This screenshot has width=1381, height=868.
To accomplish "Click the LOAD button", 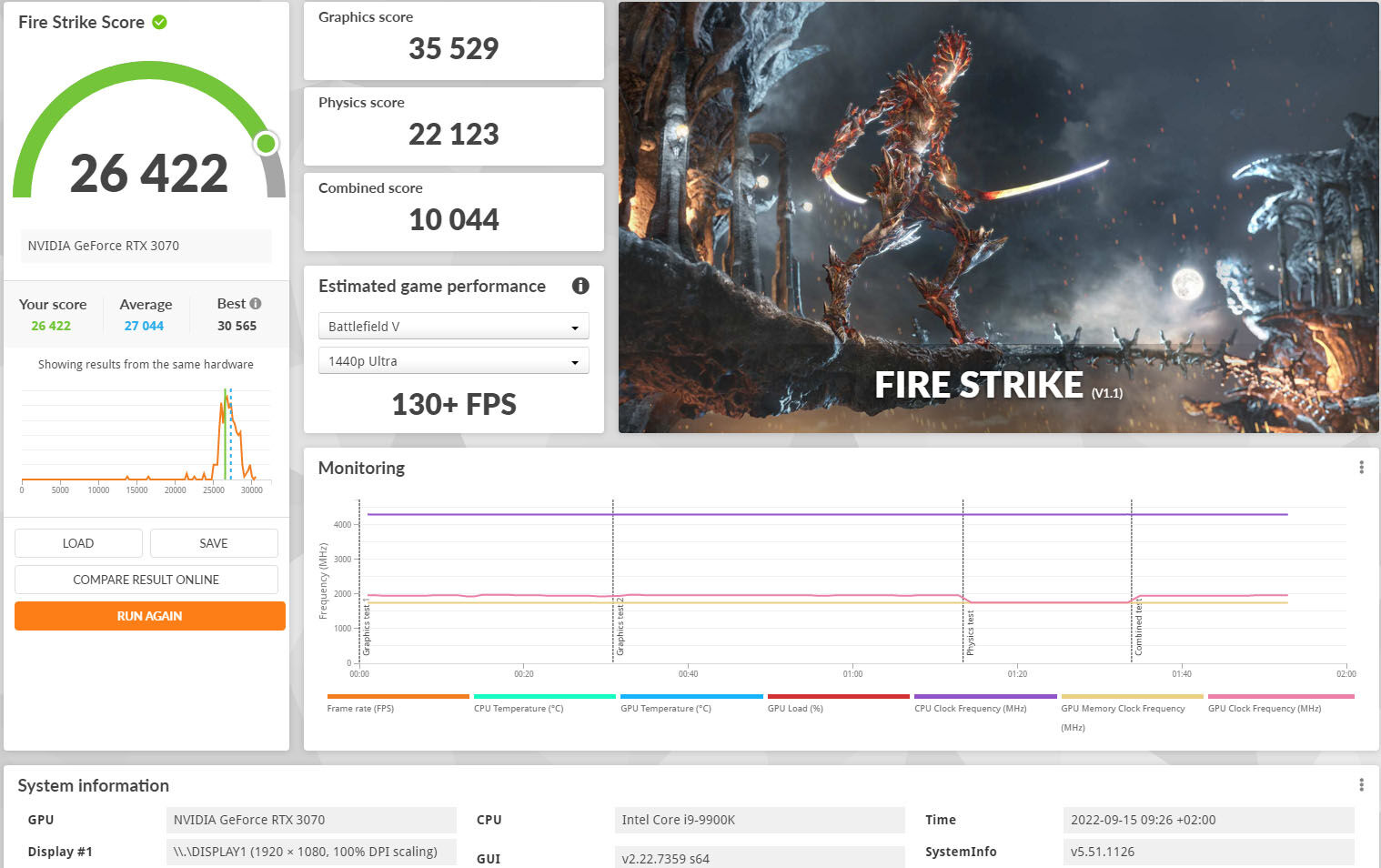I will click(78, 543).
